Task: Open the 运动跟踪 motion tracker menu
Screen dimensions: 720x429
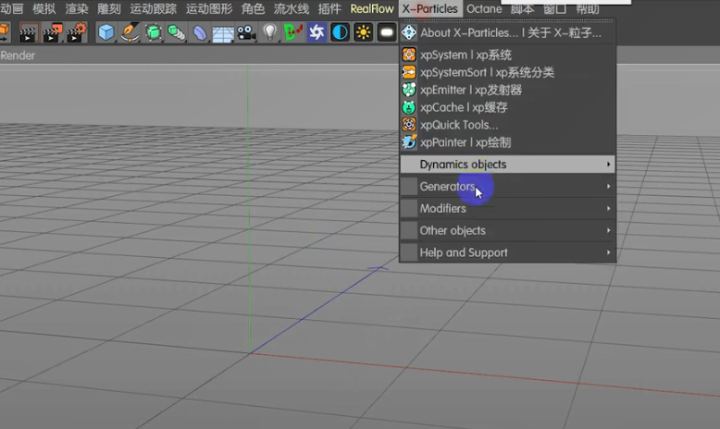Action: [153, 9]
